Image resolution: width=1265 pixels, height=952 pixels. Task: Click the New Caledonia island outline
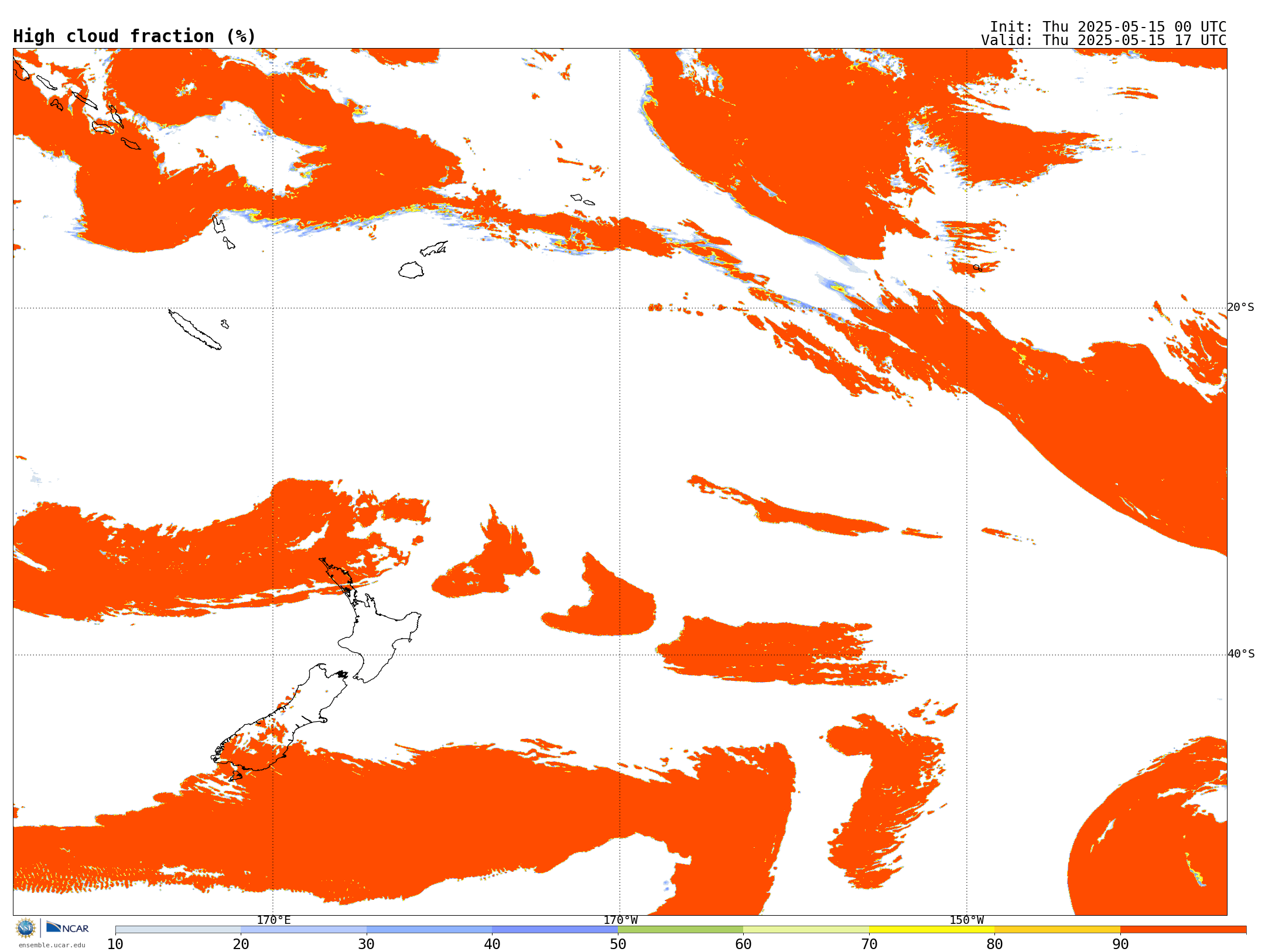coord(195,330)
